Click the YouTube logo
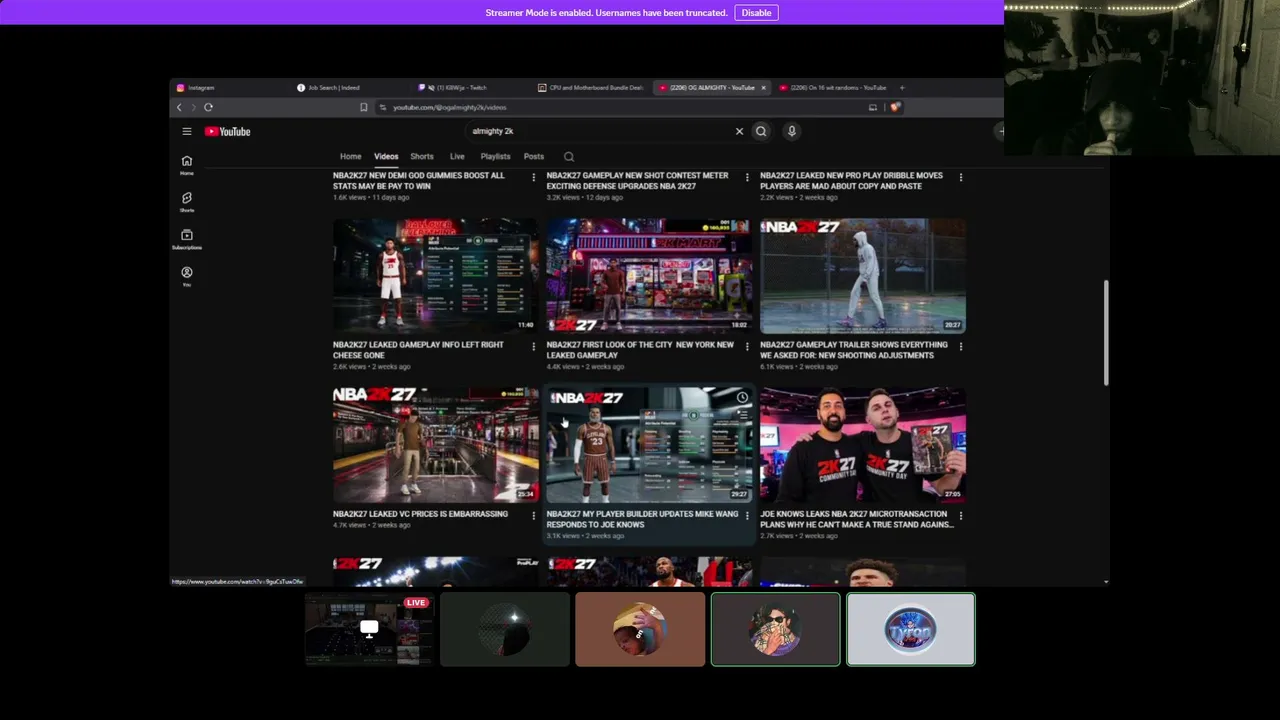 pos(228,131)
